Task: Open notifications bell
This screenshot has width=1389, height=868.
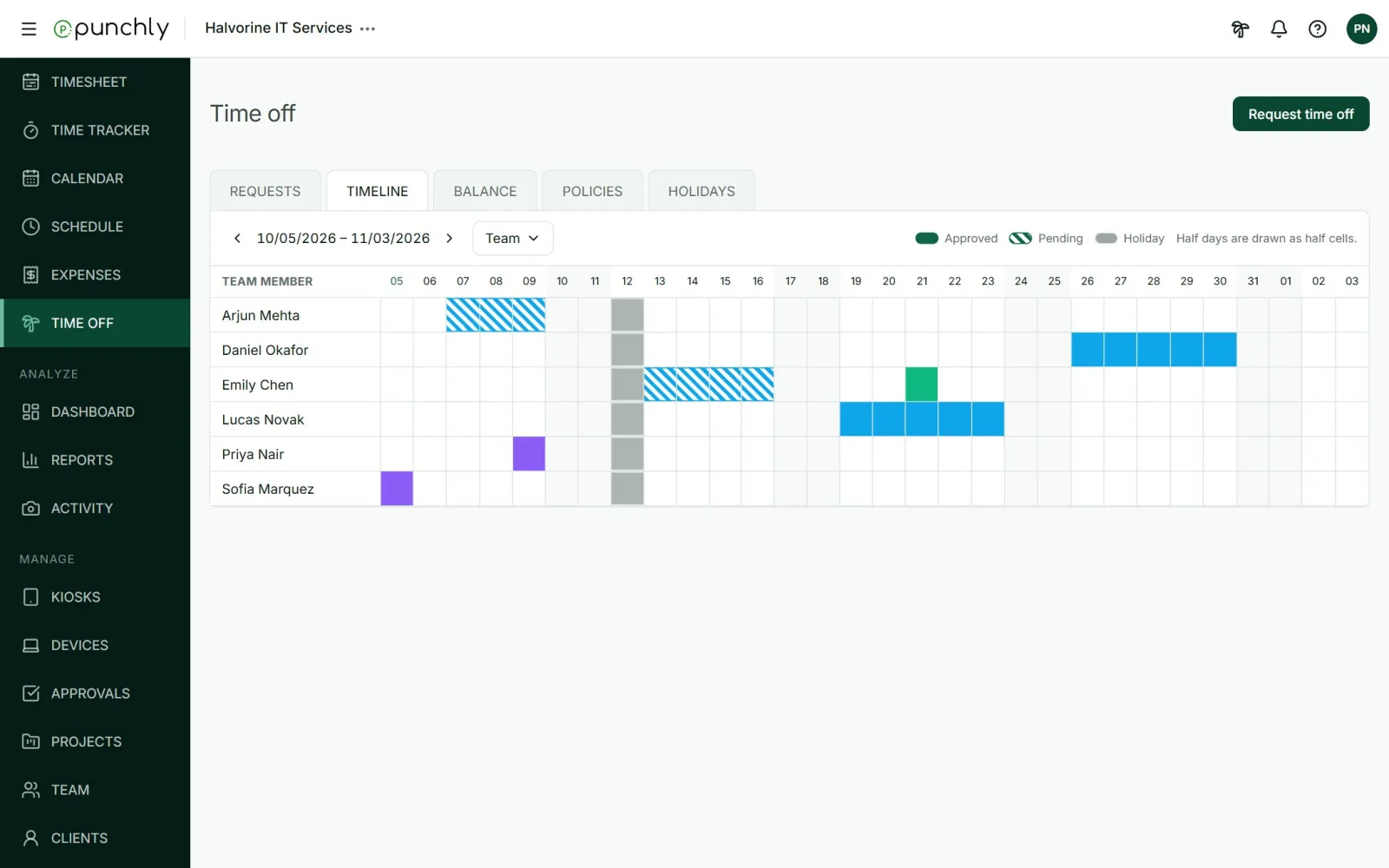Action: [1279, 29]
